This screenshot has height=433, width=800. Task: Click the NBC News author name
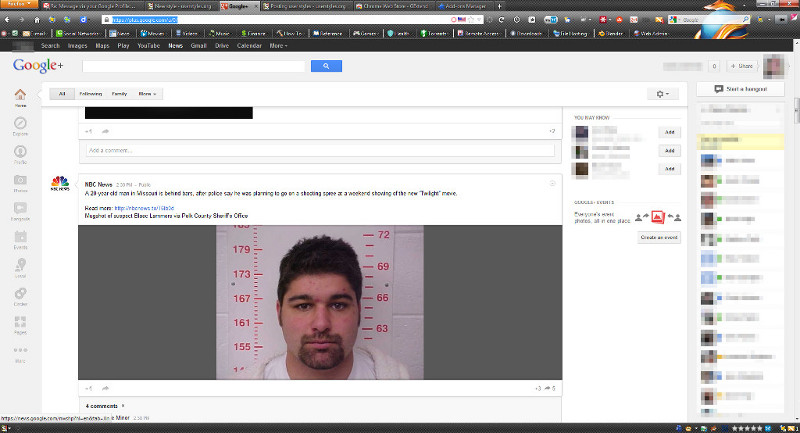pos(98,184)
